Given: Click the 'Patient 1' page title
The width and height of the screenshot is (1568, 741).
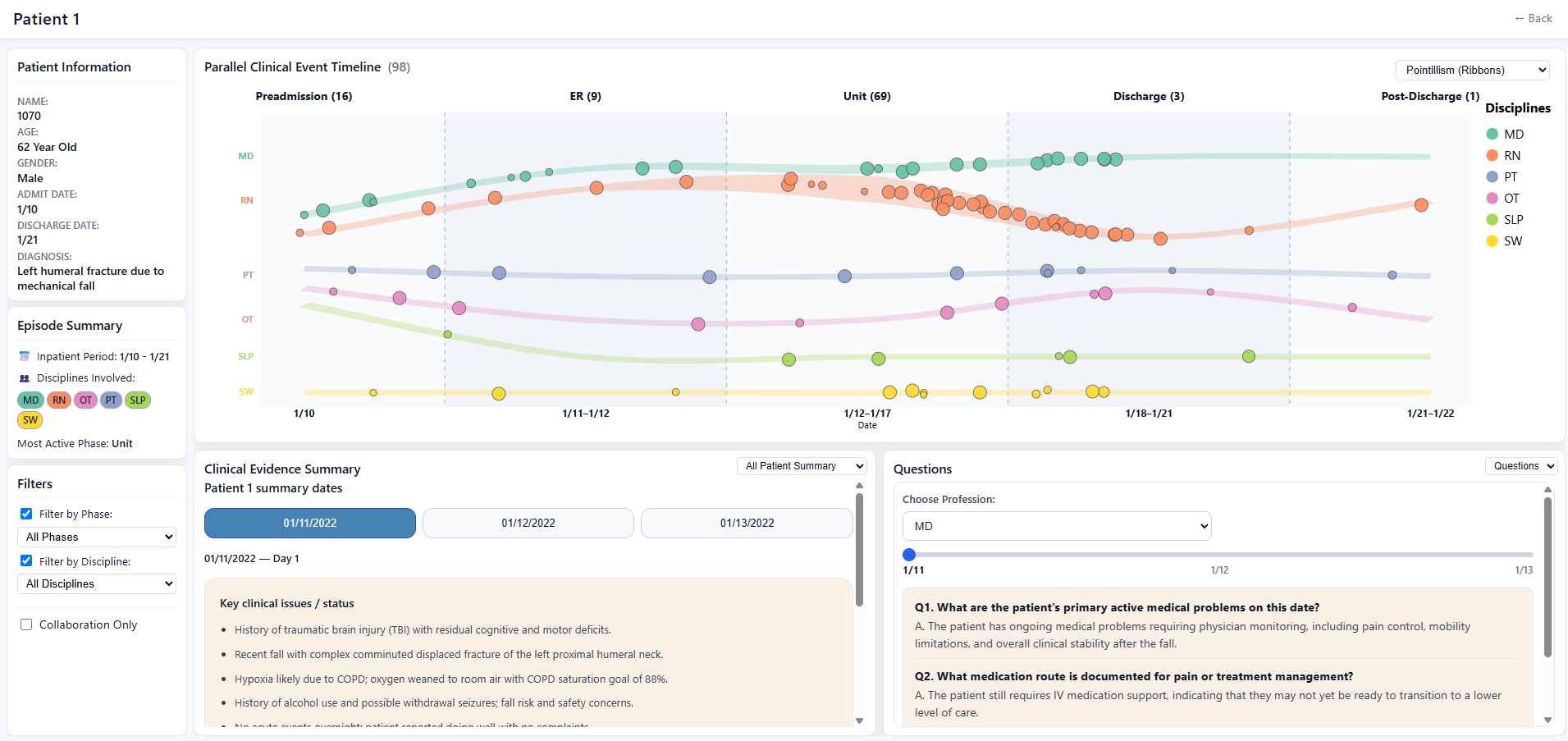Looking at the screenshot, I should click(47, 19).
